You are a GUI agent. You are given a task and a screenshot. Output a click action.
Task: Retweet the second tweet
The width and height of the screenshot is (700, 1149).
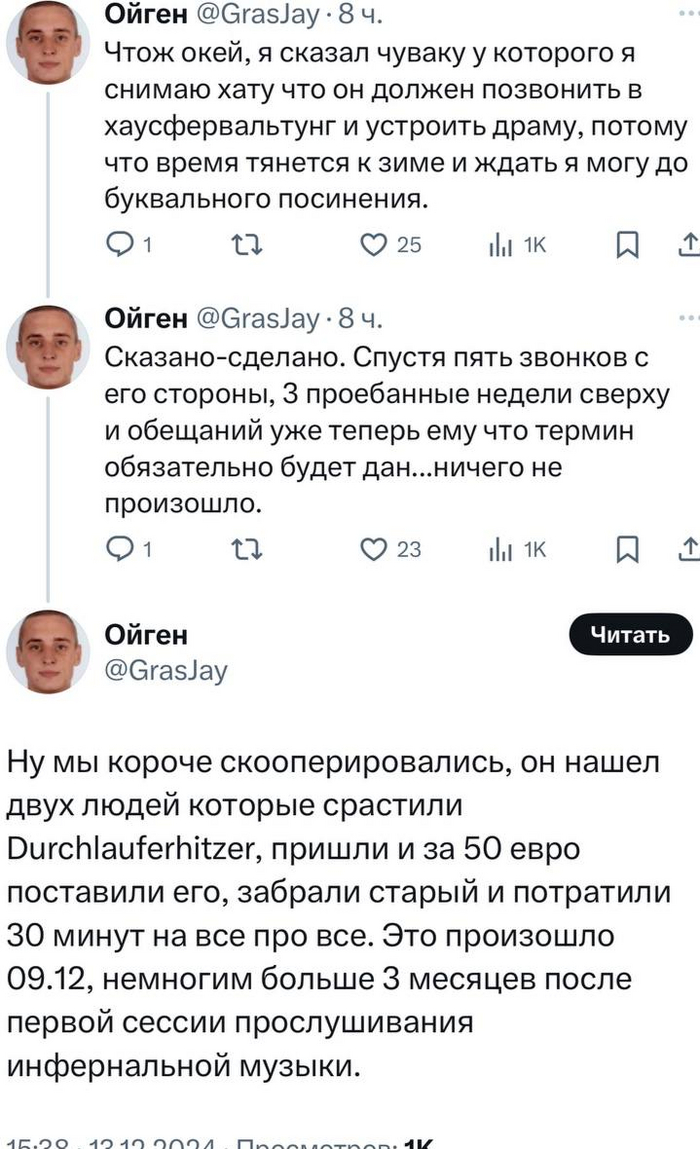(244, 549)
